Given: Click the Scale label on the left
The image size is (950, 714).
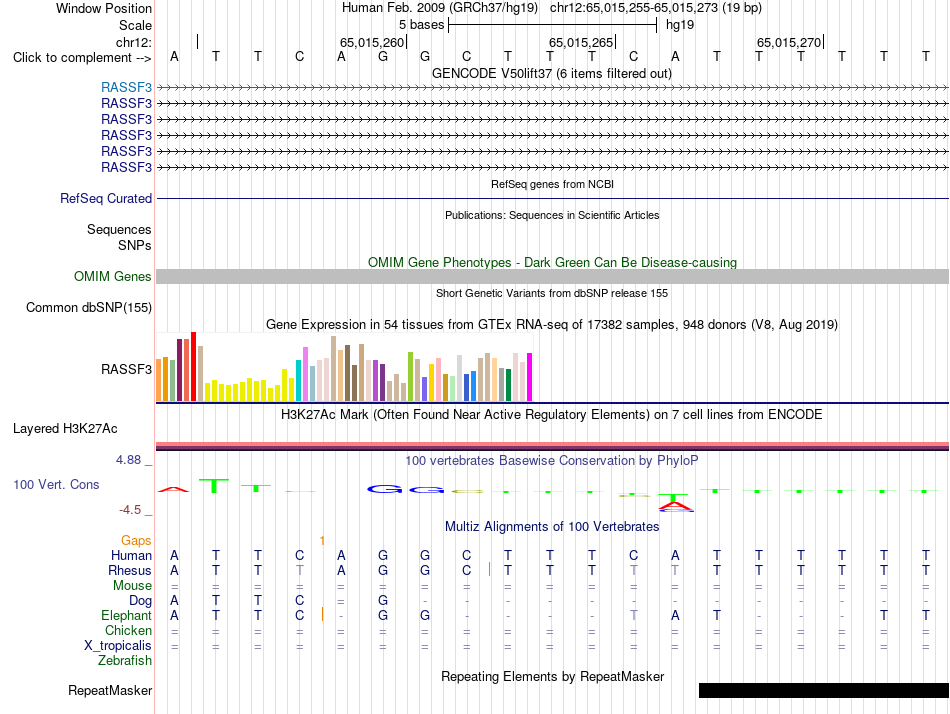Looking at the screenshot, I should pos(135,25).
